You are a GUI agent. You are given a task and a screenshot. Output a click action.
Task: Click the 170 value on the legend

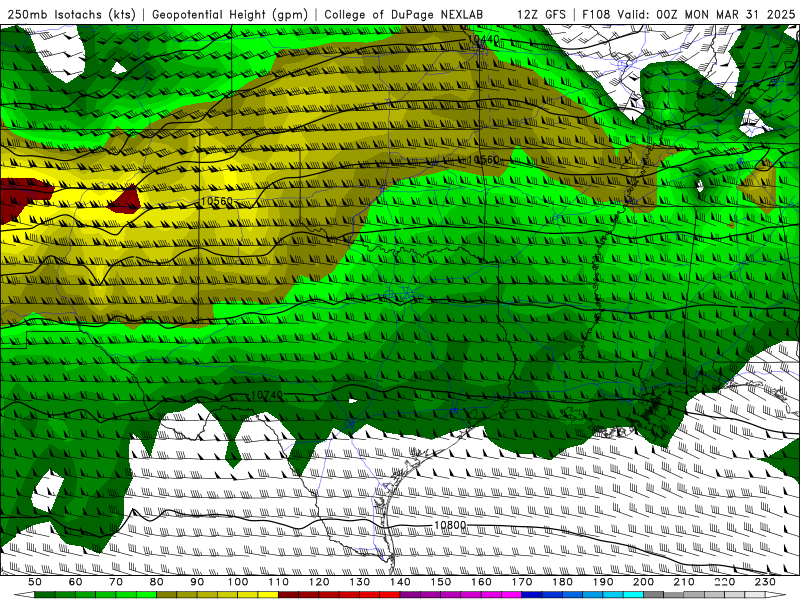[x=522, y=582]
